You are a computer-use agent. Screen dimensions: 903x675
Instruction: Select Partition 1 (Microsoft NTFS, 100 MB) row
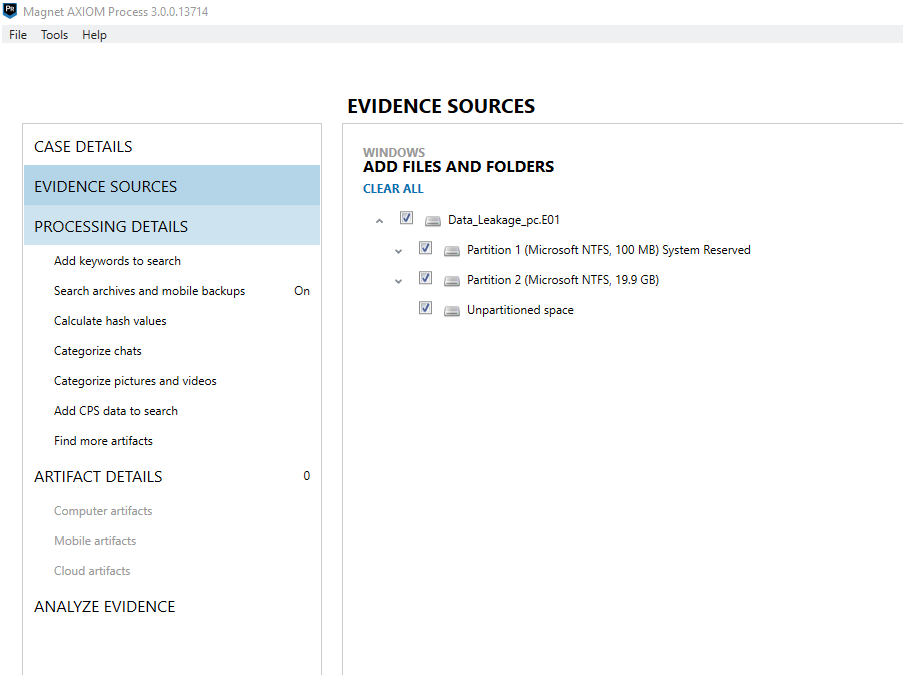pyautogui.click(x=609, y=250)
